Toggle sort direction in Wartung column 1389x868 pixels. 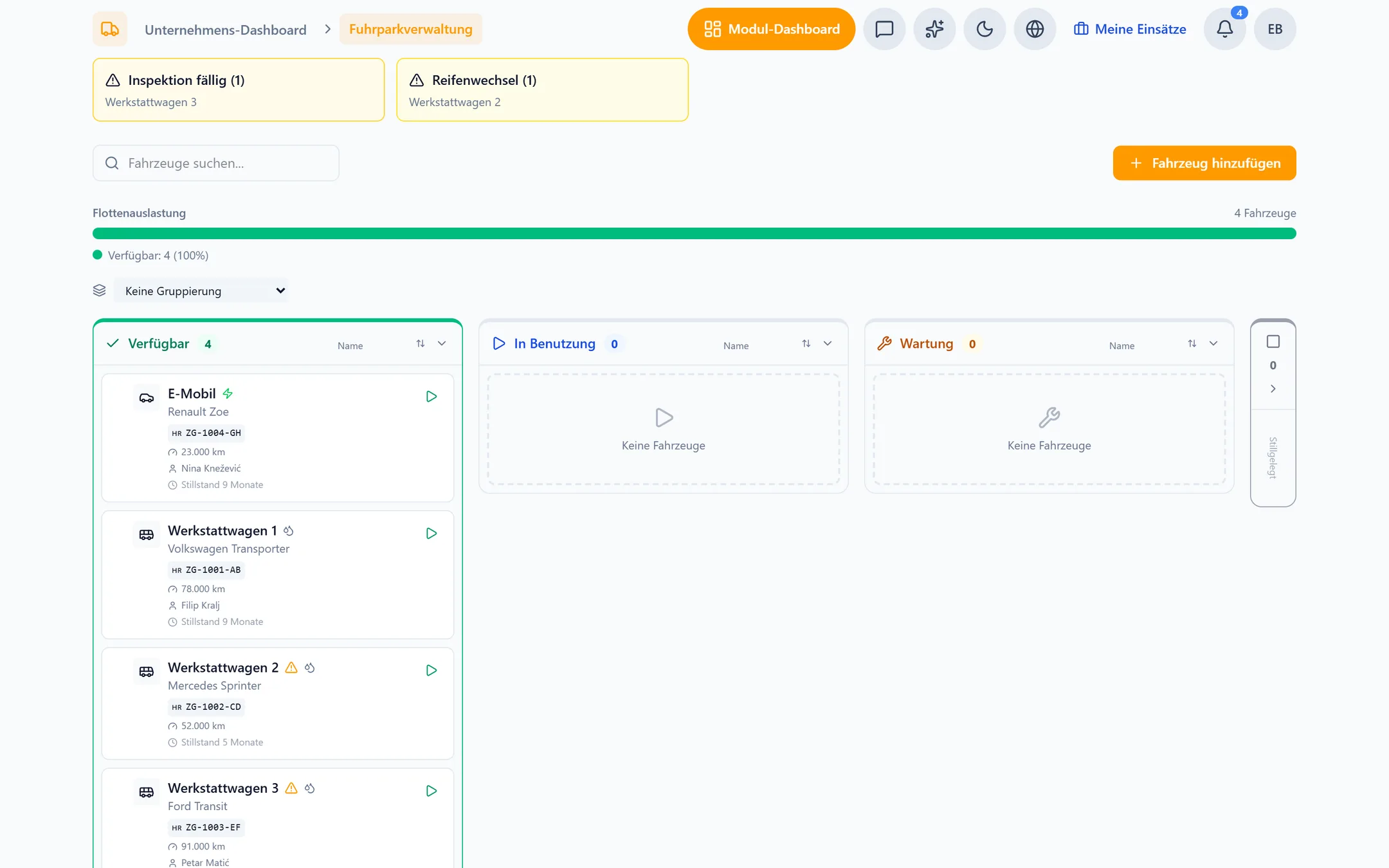click(x=1192, y=343)
